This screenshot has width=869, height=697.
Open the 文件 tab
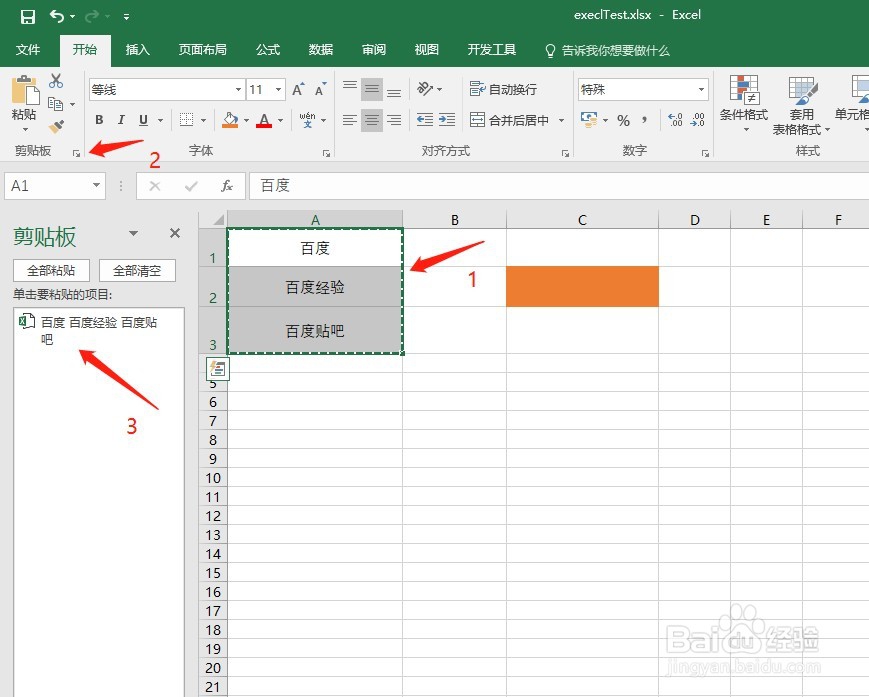coord(28,50)
